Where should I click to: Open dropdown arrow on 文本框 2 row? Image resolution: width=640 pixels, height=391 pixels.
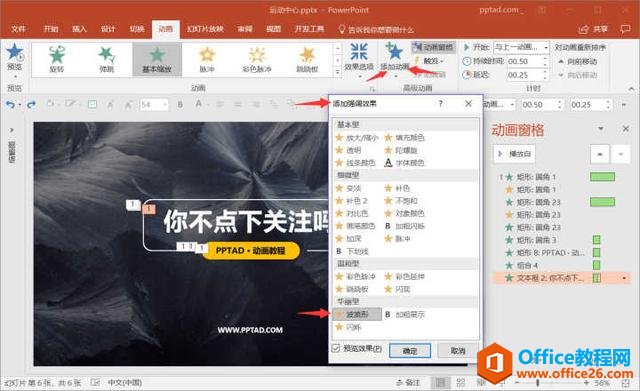tap(624, 278)
